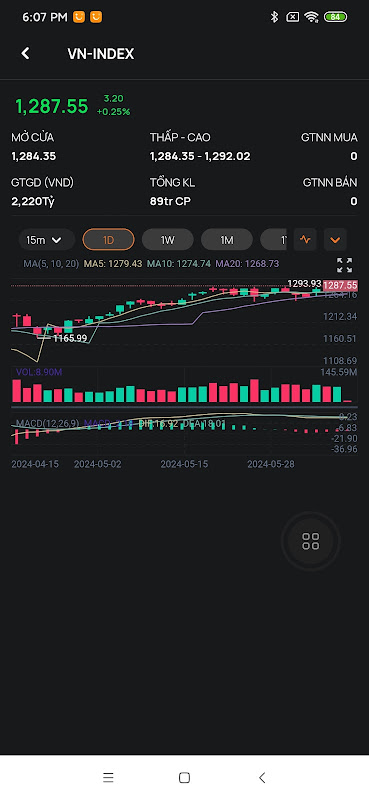
Task: Tap the GTGD value 2,220Tỷ
Action: click(x=33, y=202)
